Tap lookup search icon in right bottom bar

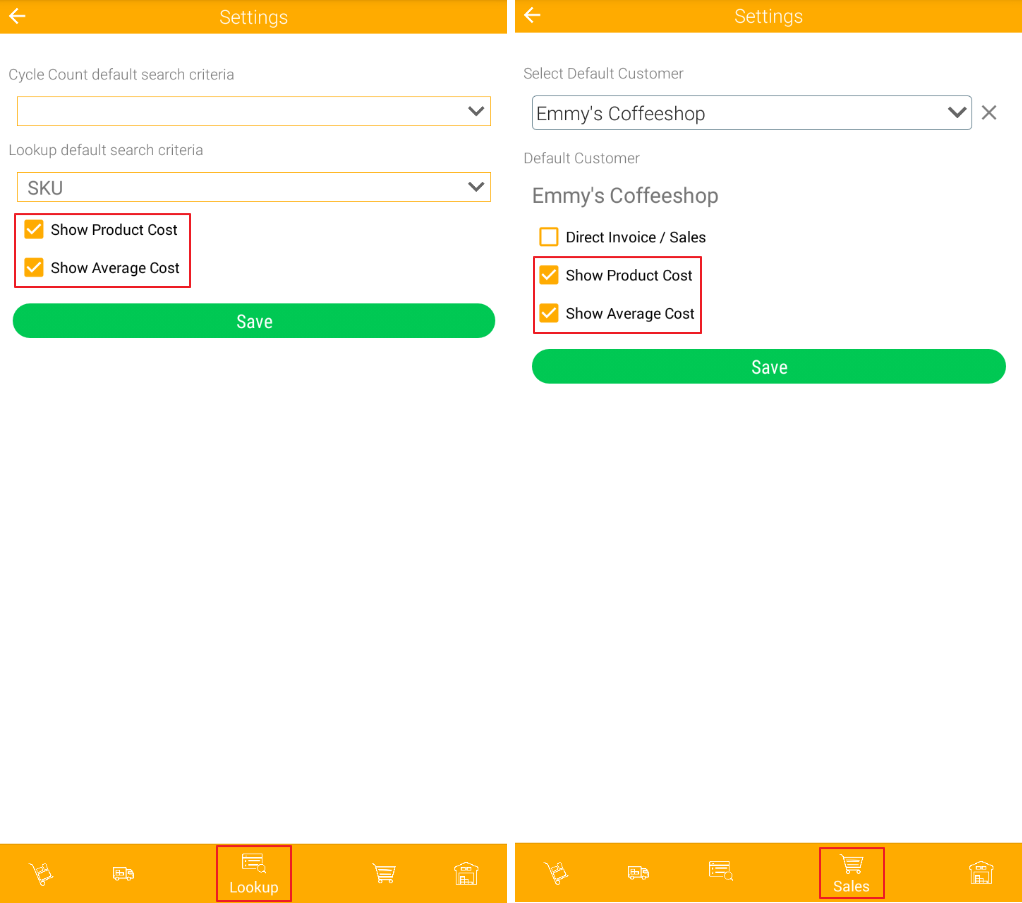click(720, 871)
